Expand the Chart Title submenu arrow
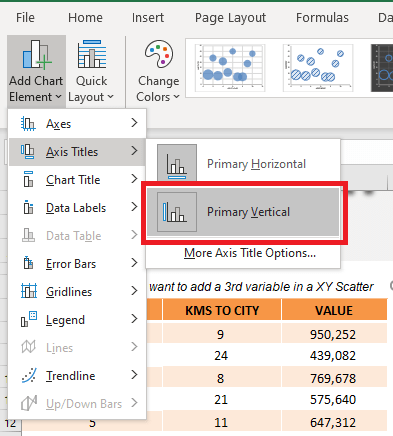Viewport: 393px width, 436px height. point(134,179)
